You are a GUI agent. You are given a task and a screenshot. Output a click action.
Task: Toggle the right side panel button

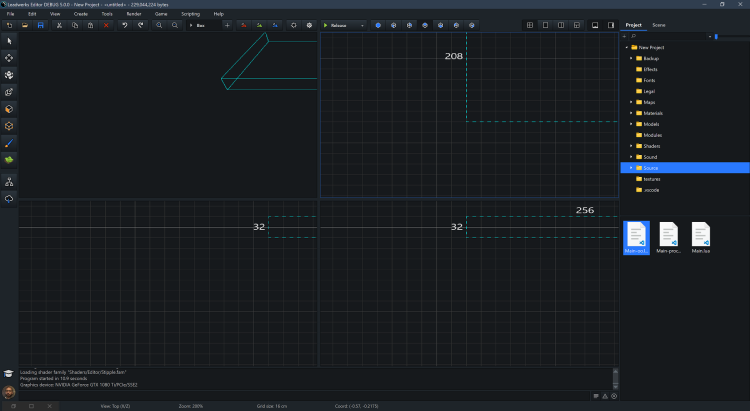[x=610, y=25]
